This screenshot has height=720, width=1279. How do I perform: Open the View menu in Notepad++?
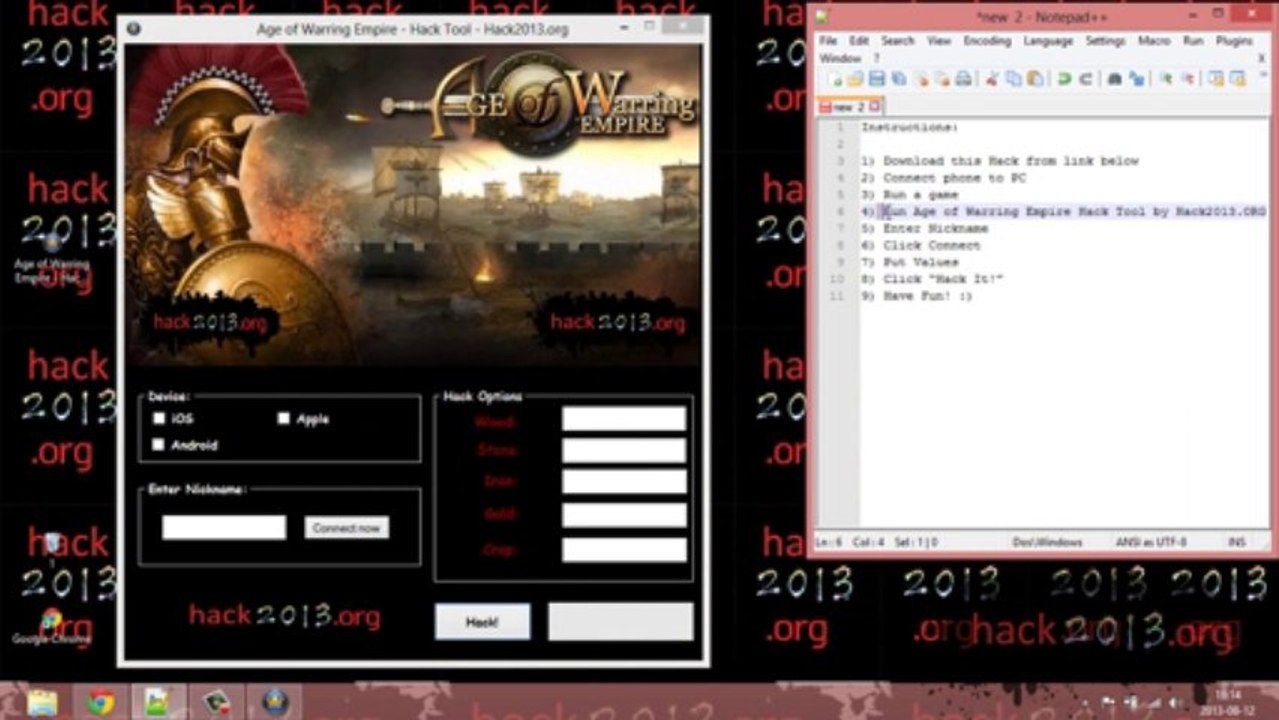point(939,41)
